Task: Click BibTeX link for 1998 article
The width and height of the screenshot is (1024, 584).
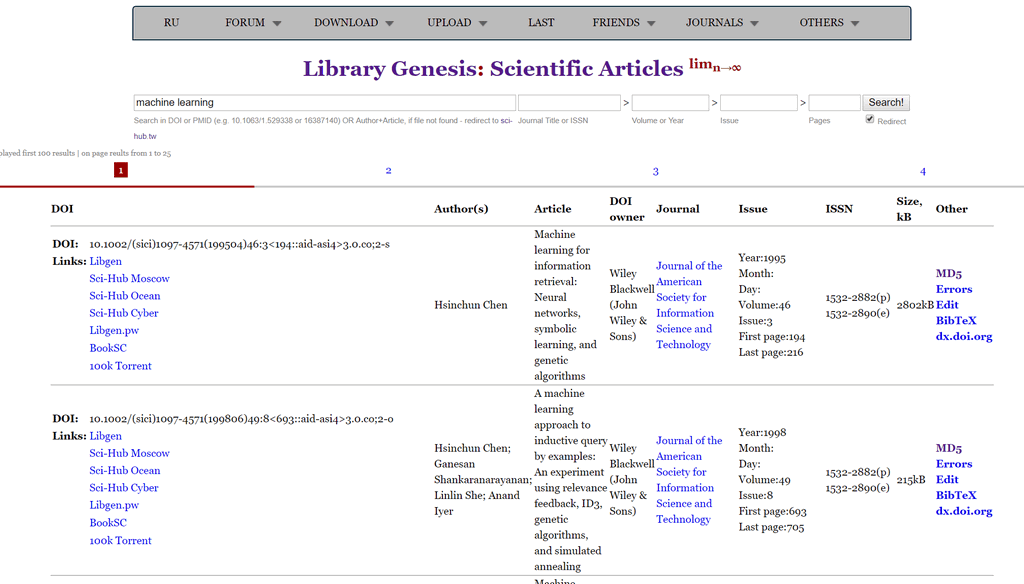Action: coord(956,495)
